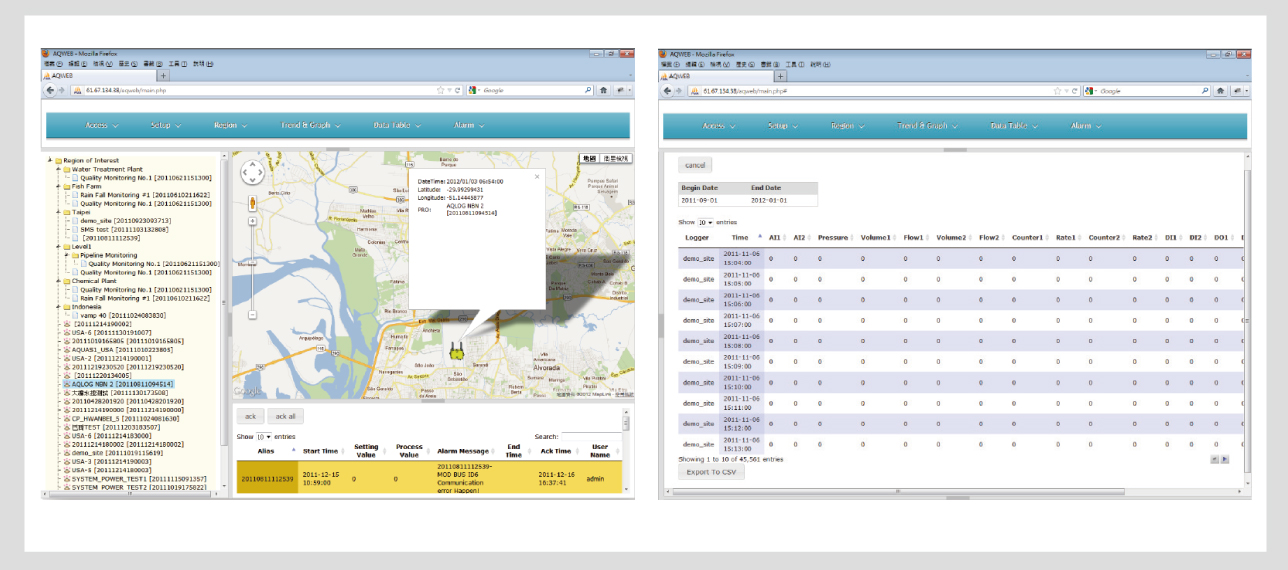This screenshot has width=1288, height=570.
Task: Click the map pan direction control
Action: point(253,174)
